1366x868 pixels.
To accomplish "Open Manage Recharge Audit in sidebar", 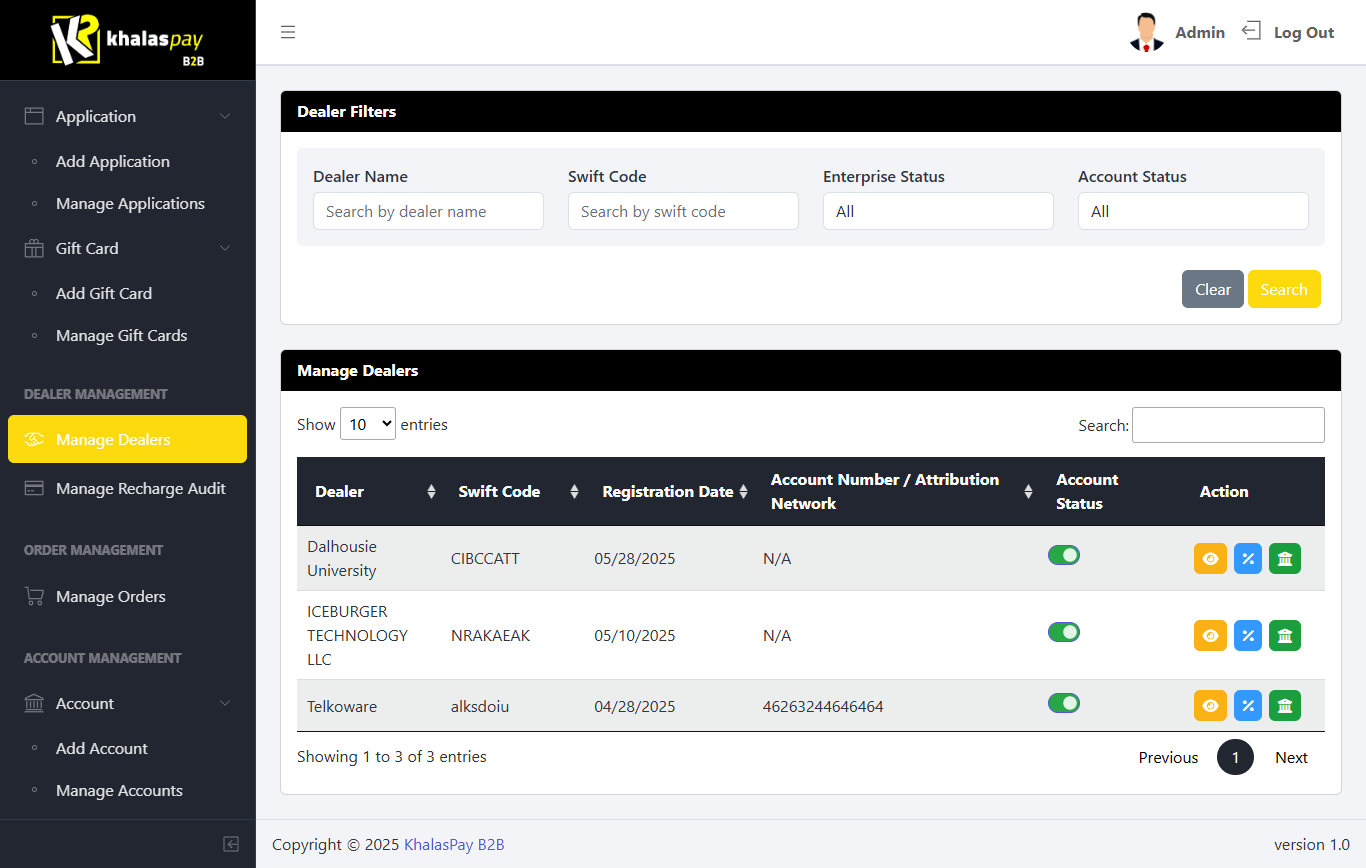I will [x=140, y=489].
